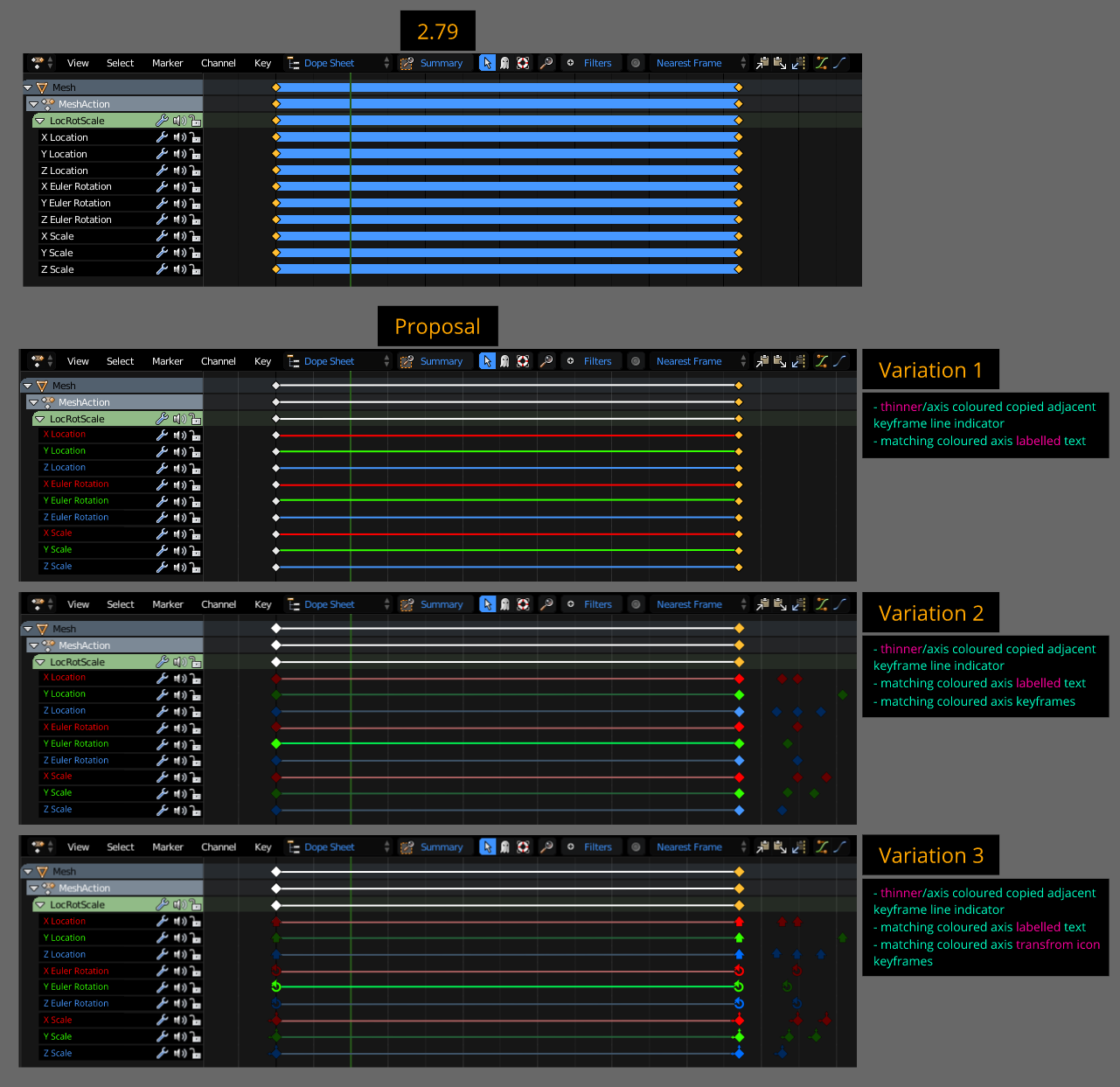This screenshot has height=1087, width=1120.
Task: Click wrench on Y Euler Rotation row, Variation 1
Action: coord(162,501)
